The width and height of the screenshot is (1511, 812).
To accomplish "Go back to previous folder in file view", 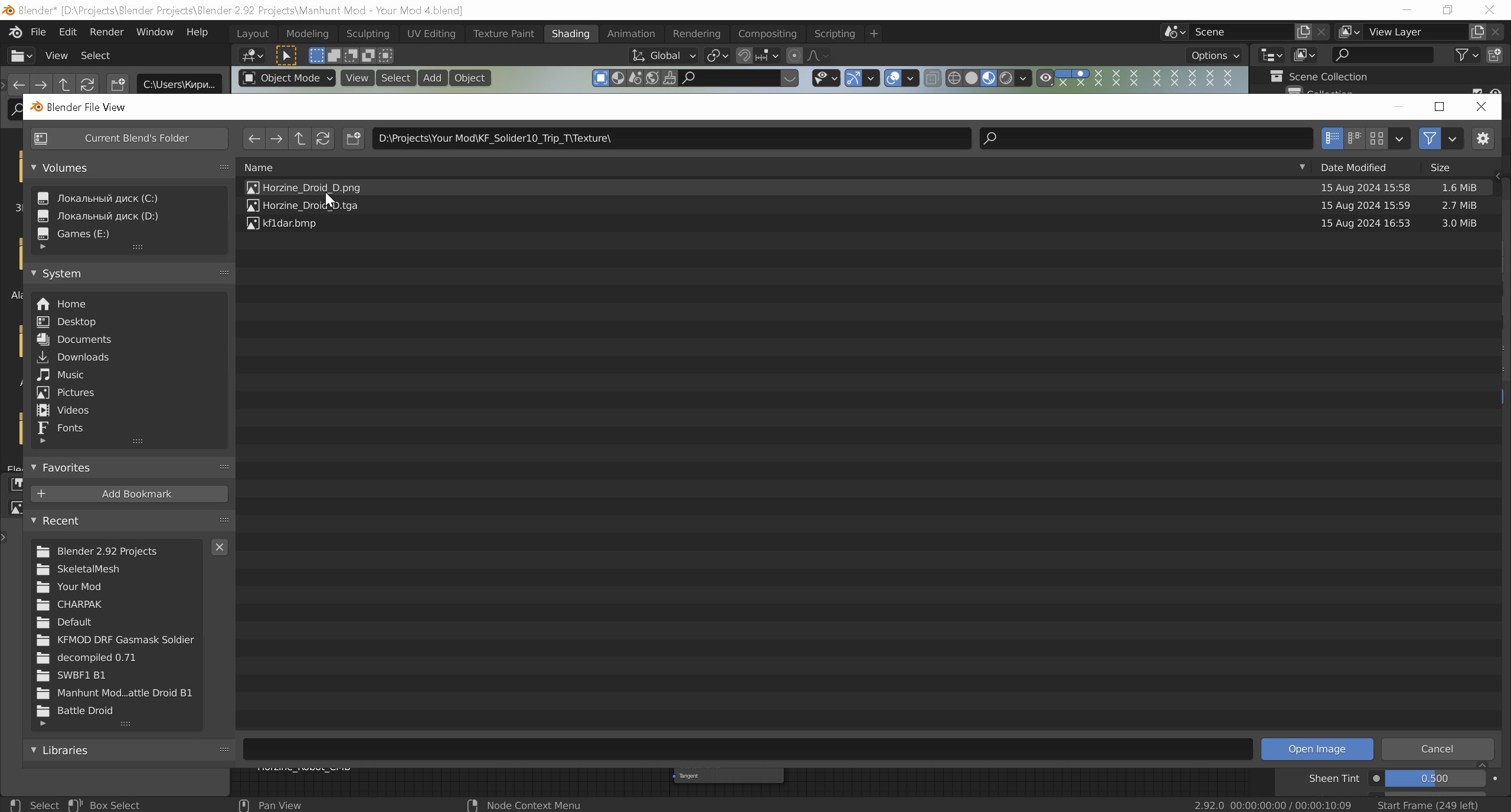I will click(x=254, y=138).
